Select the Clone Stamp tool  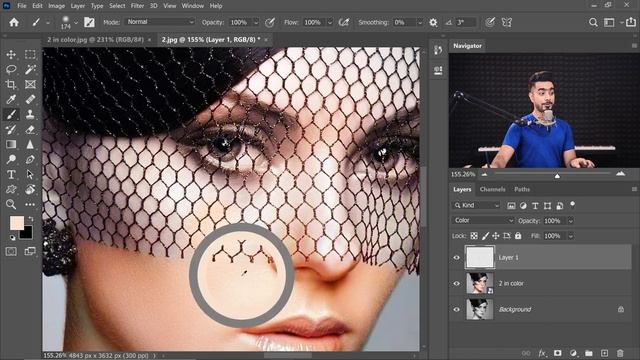pos(30,114)
